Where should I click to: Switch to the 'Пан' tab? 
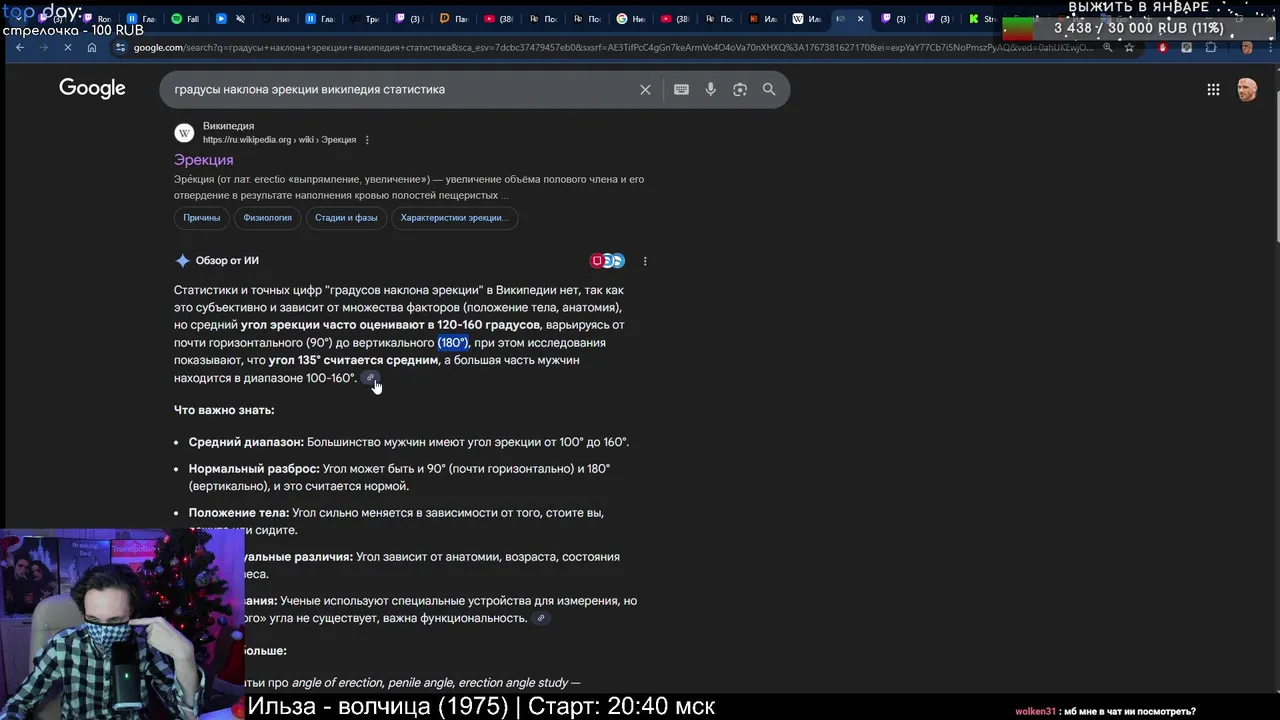tap(454, 19)
